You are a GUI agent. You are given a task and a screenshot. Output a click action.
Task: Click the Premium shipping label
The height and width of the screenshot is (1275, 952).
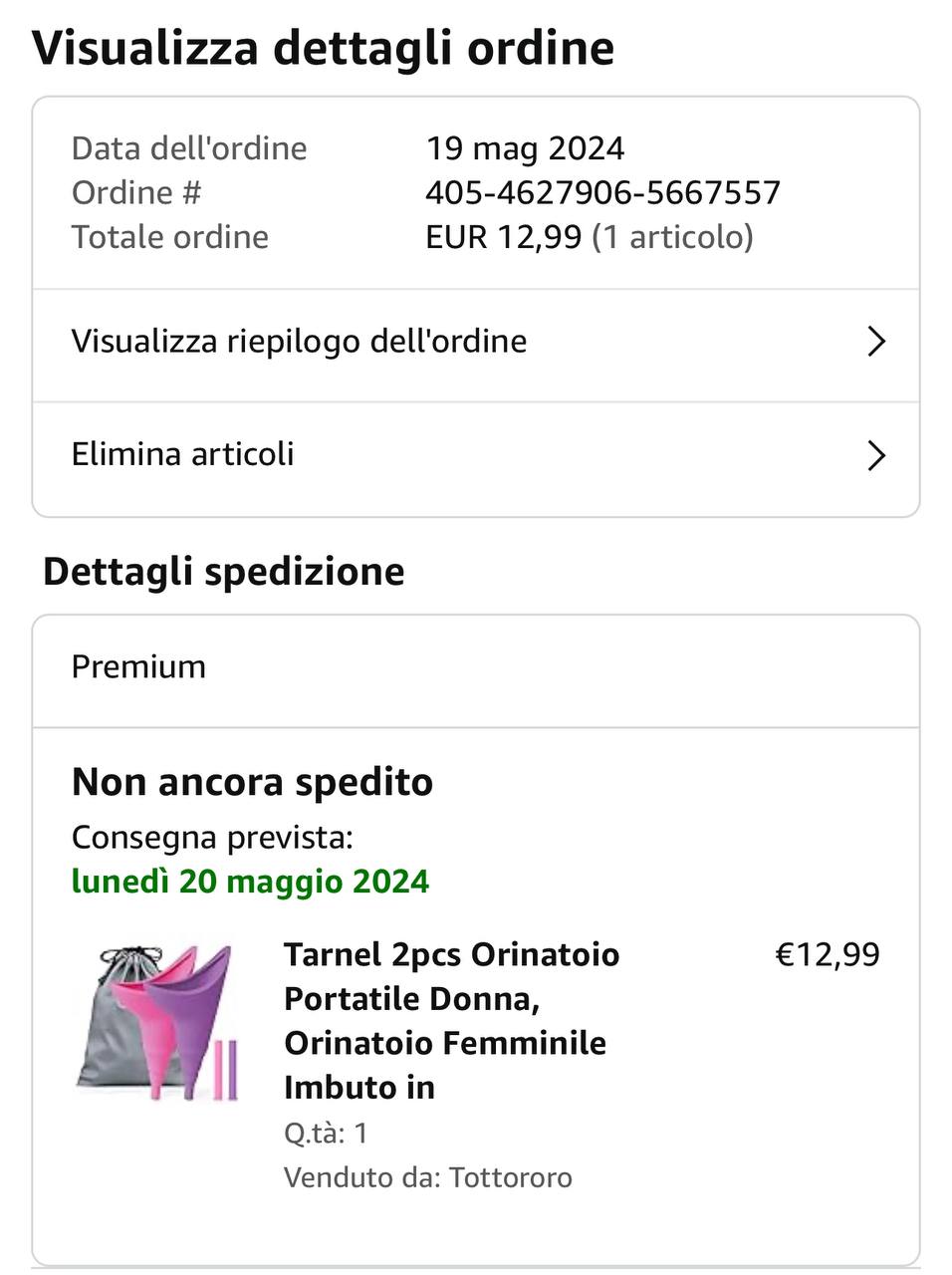(138, 666)
